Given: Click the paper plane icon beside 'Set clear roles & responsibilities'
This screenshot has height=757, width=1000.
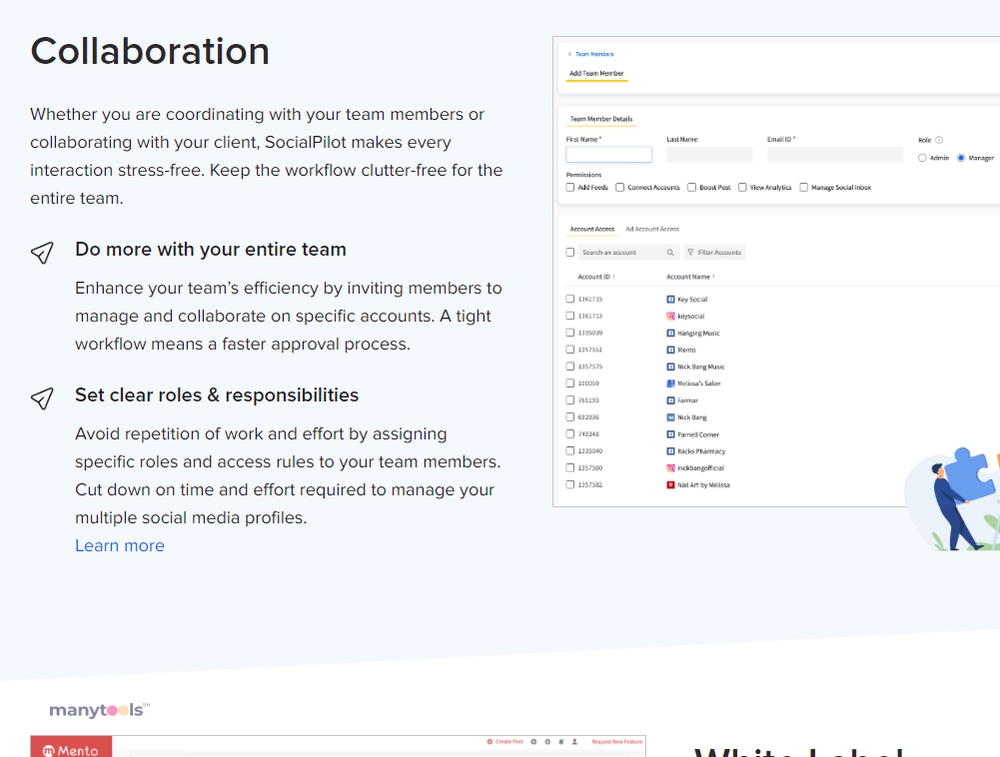Looking at the screenshot, I should click(x=42, y=399).
